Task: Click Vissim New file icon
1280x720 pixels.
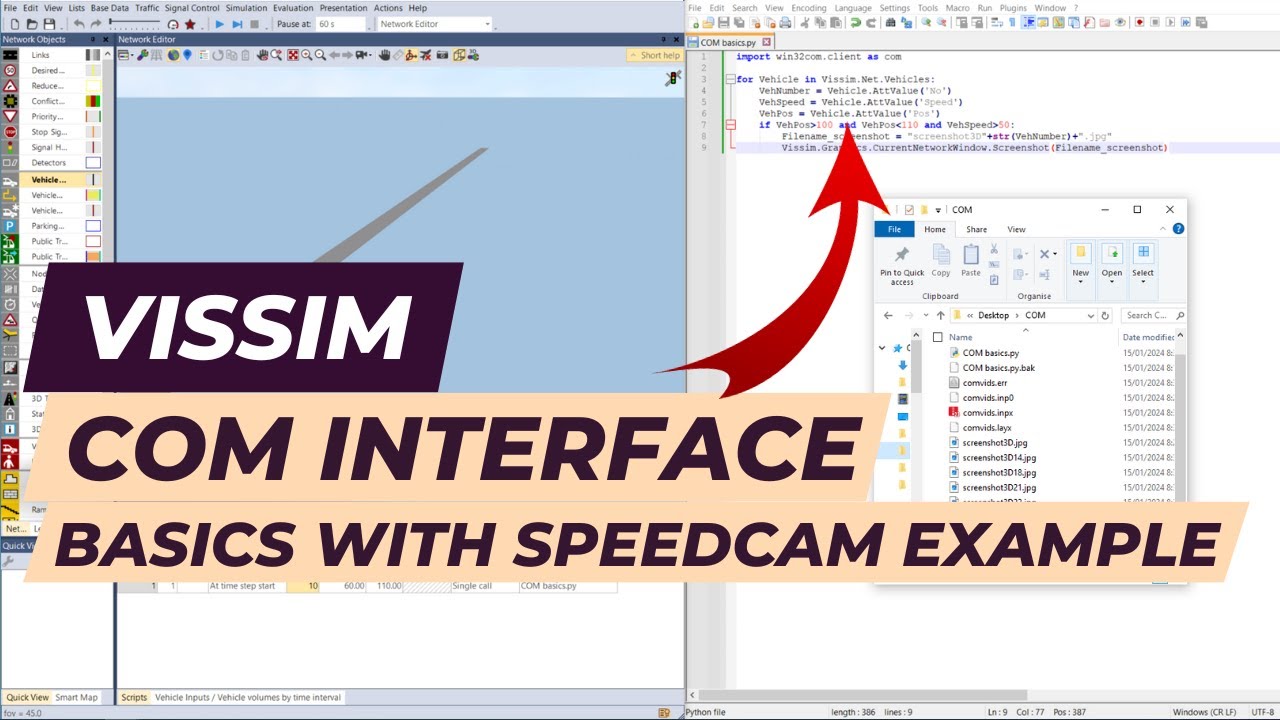Action: [x=15, y=24]
